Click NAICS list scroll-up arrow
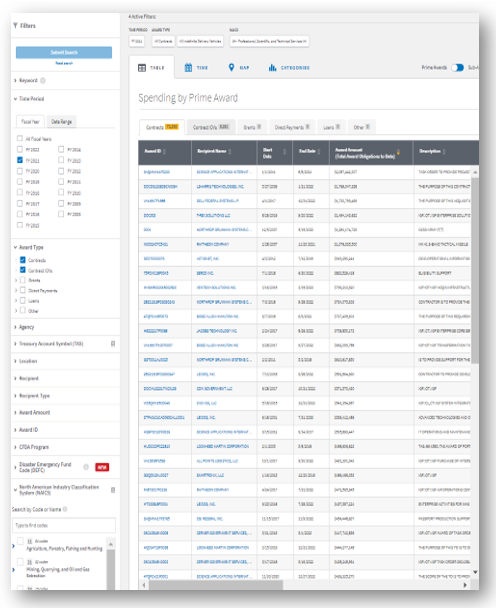The image size is (496, 608). pos(111,545)
